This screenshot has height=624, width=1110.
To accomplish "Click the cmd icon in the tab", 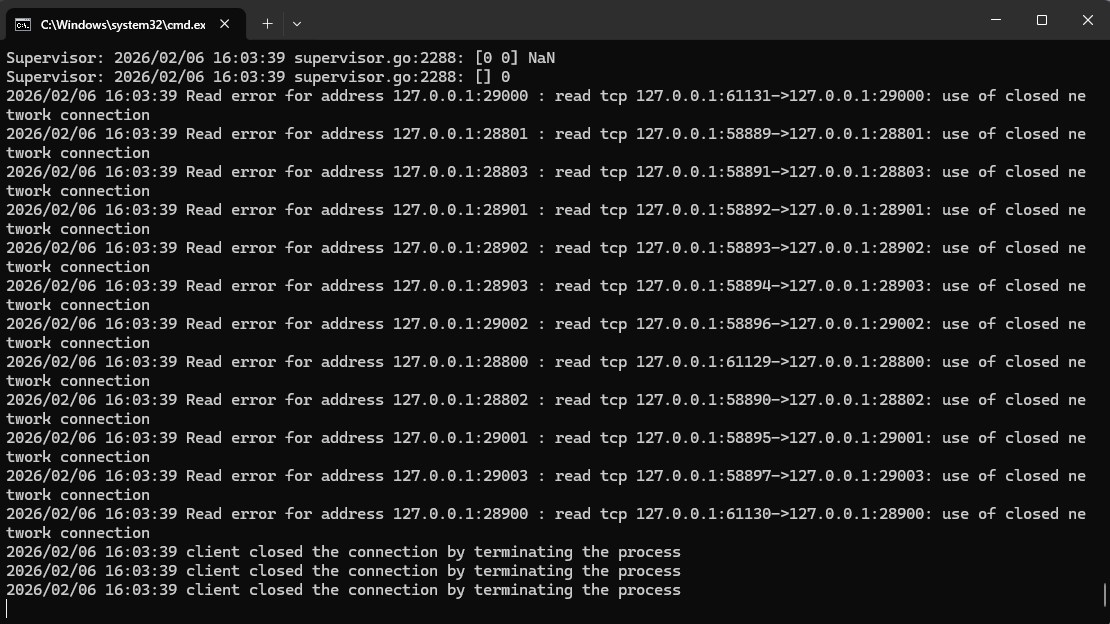I will [22, 24].
